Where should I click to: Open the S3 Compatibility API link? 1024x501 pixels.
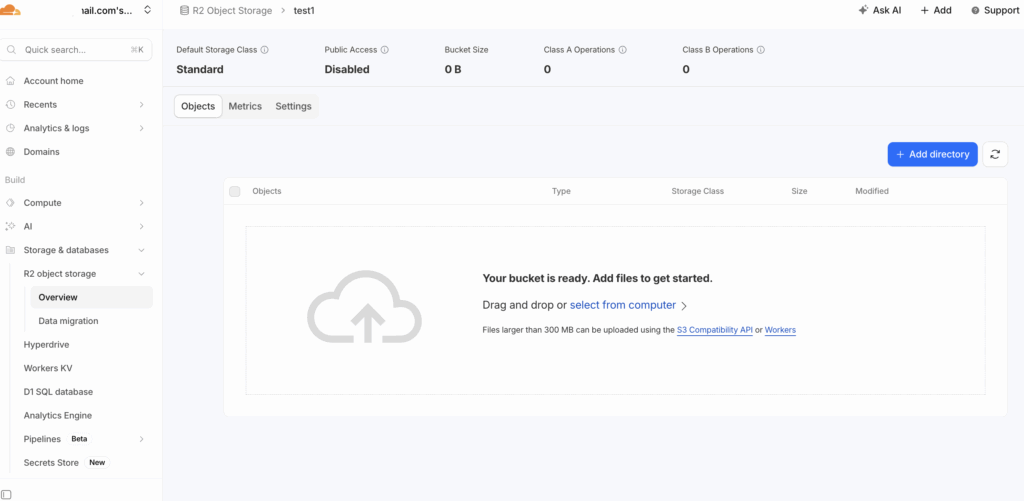pyautogui.click(x=714, y=329)
